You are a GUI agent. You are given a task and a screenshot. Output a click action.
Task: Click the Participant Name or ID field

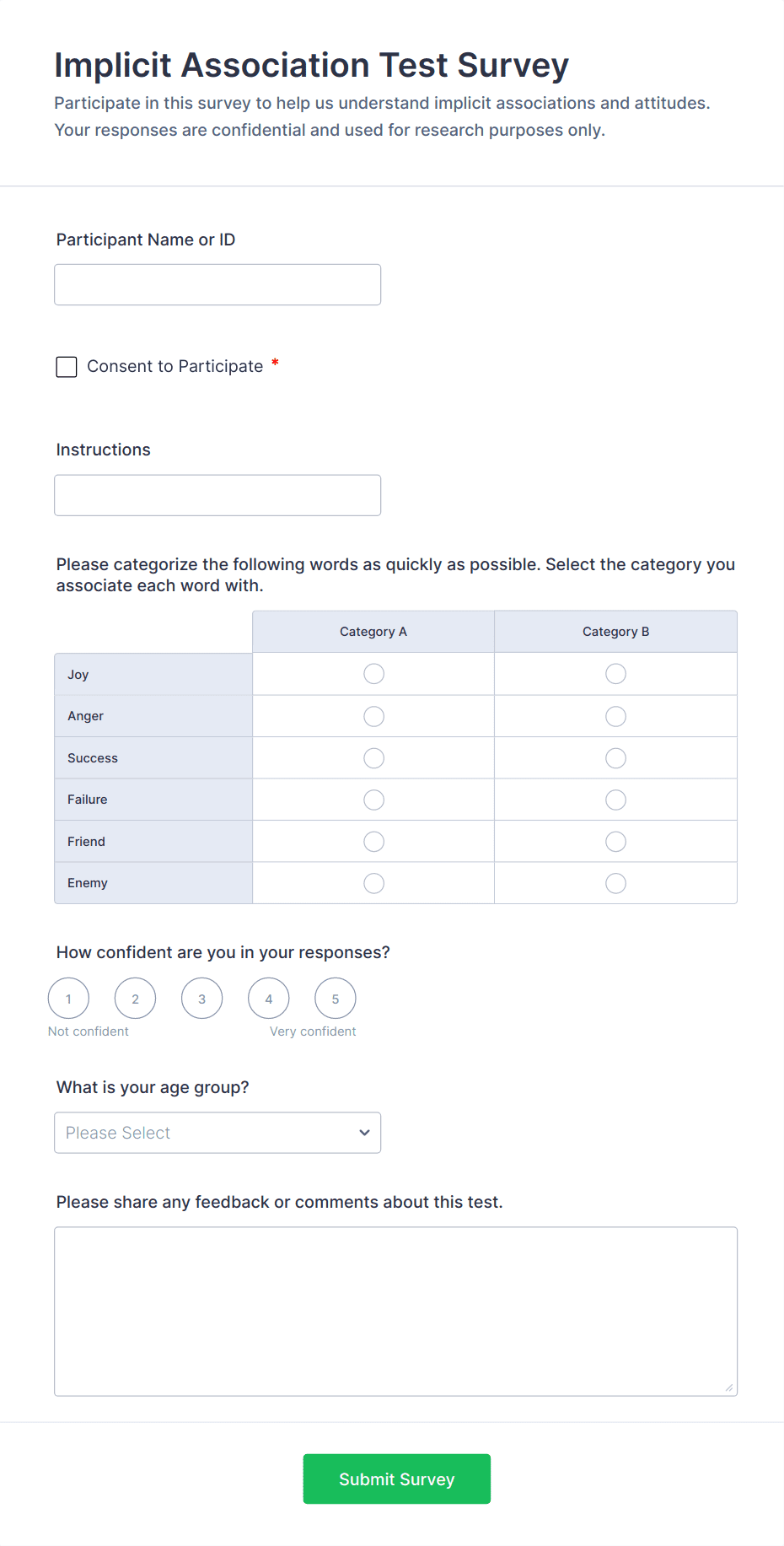217,284
